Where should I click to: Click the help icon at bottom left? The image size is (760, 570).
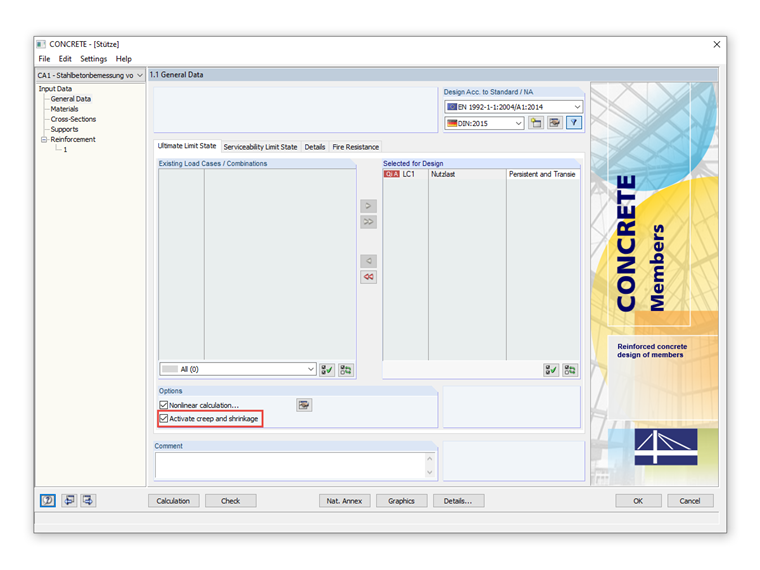tap(48, 500)
